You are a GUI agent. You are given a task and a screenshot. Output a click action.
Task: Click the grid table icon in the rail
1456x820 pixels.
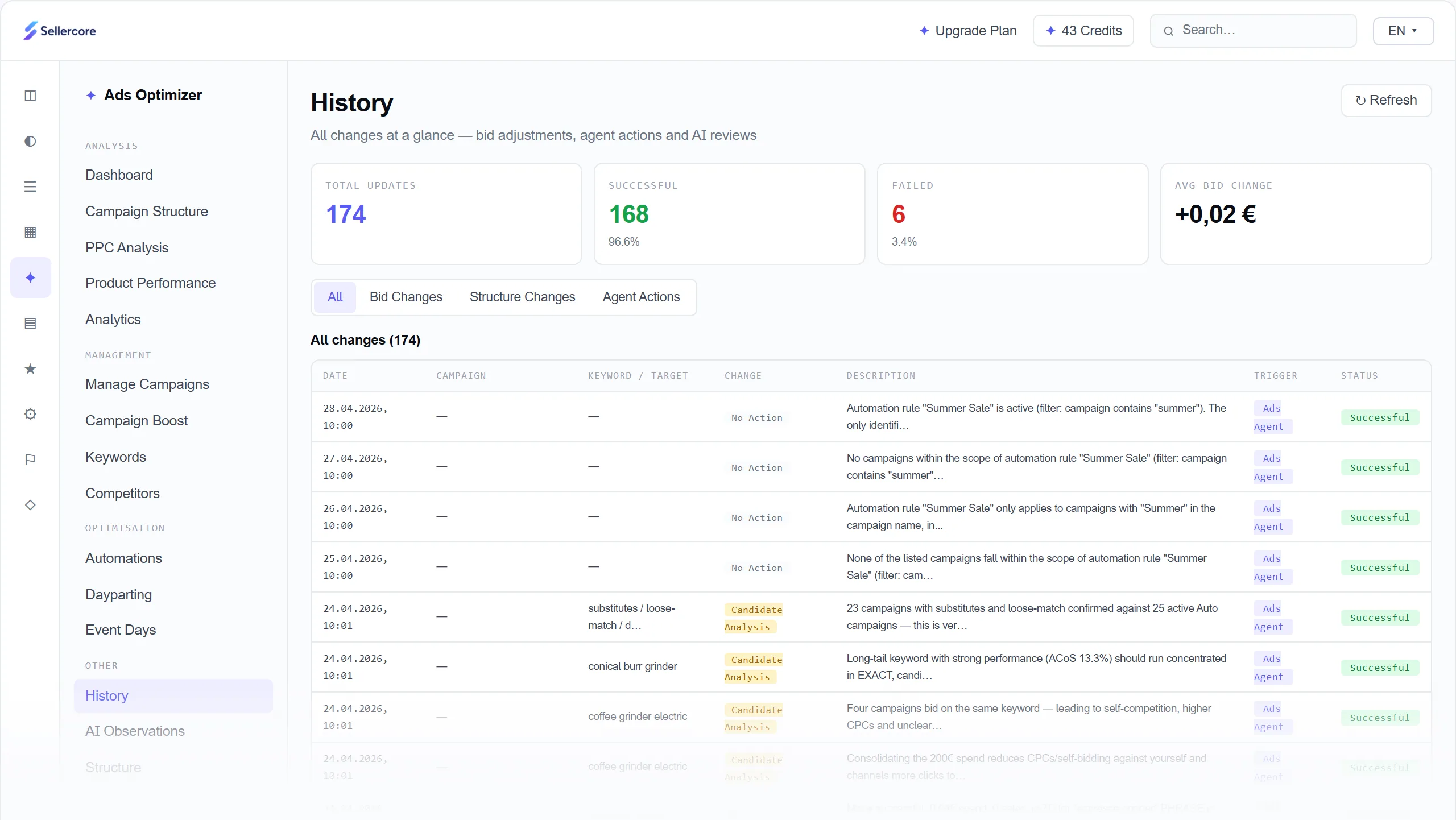pyautogui.click(x=30, y=232)
